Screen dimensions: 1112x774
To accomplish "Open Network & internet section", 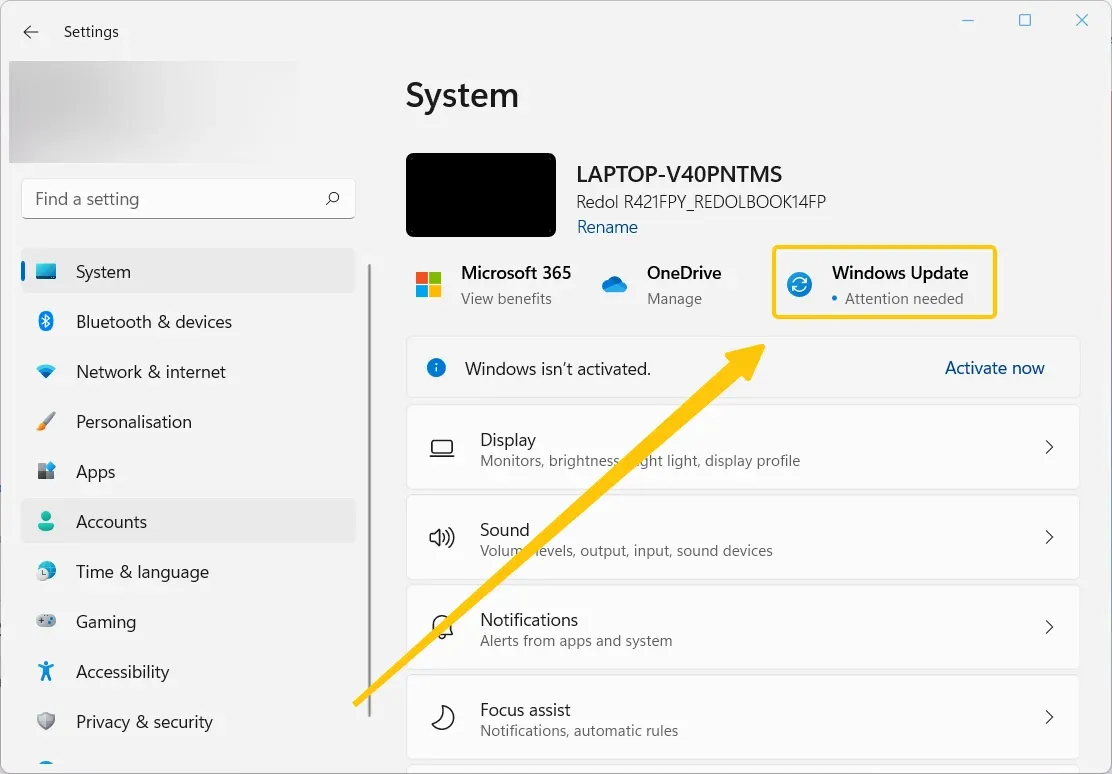I will point(188,372).
